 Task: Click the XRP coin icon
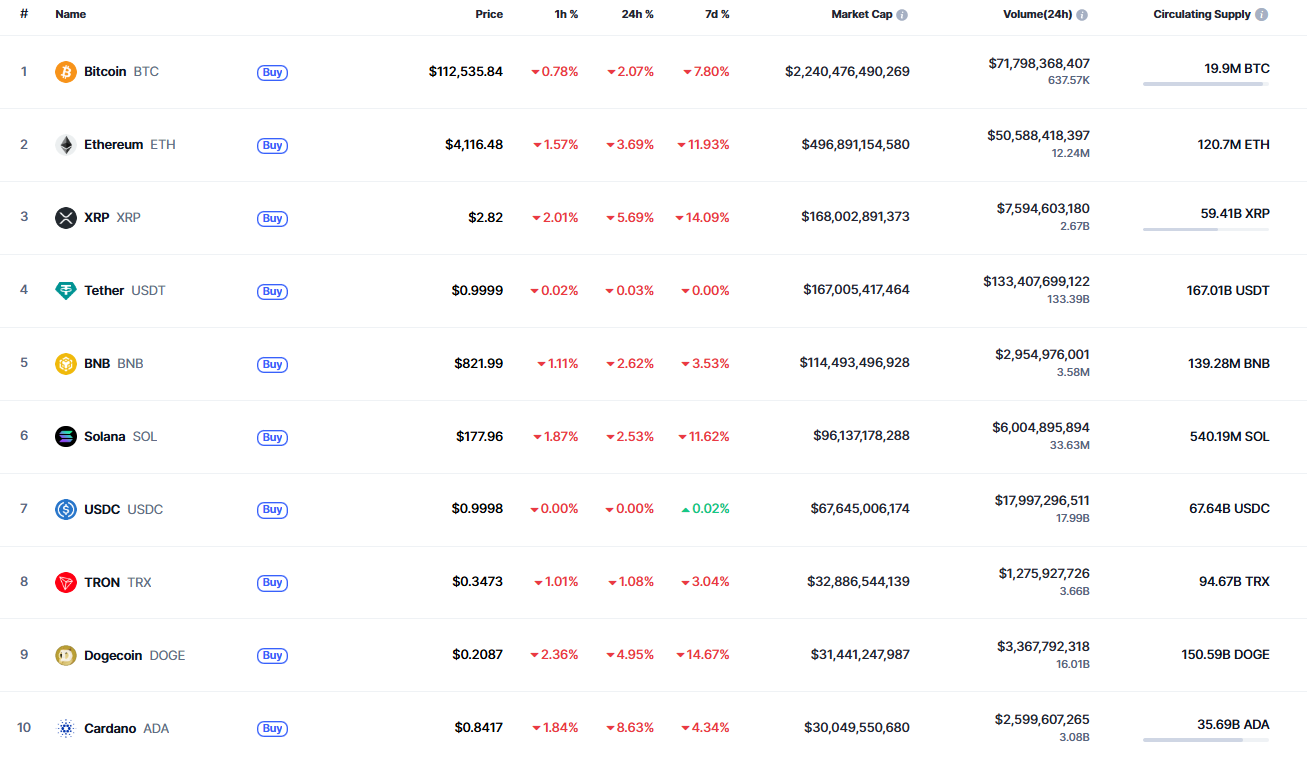[x=66, y=218]
